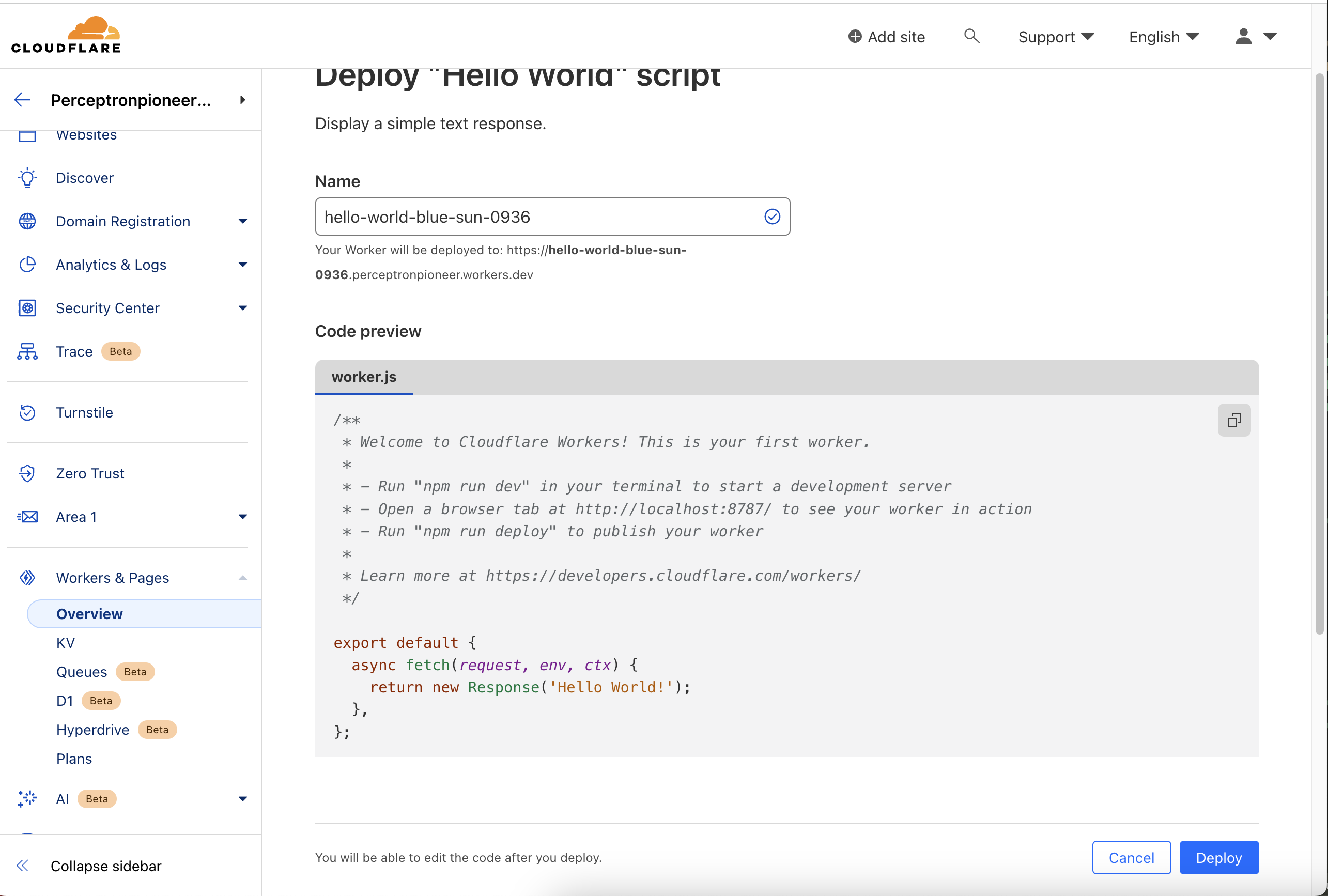Click the Workers & Pages icon
Image resolution: width=1328 pixels, height=896 pixels.
point(27,578)
